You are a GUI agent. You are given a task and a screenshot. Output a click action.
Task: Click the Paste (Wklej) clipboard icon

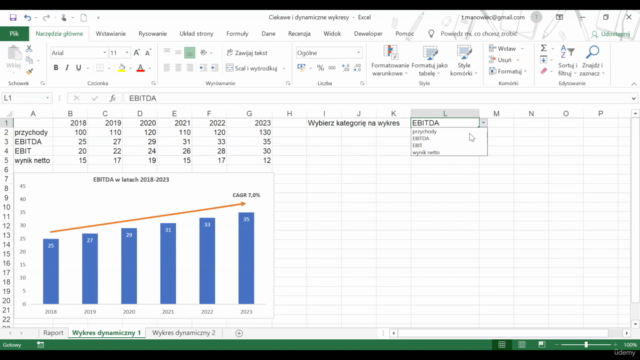pyautogui.click(x=14, y=53)
